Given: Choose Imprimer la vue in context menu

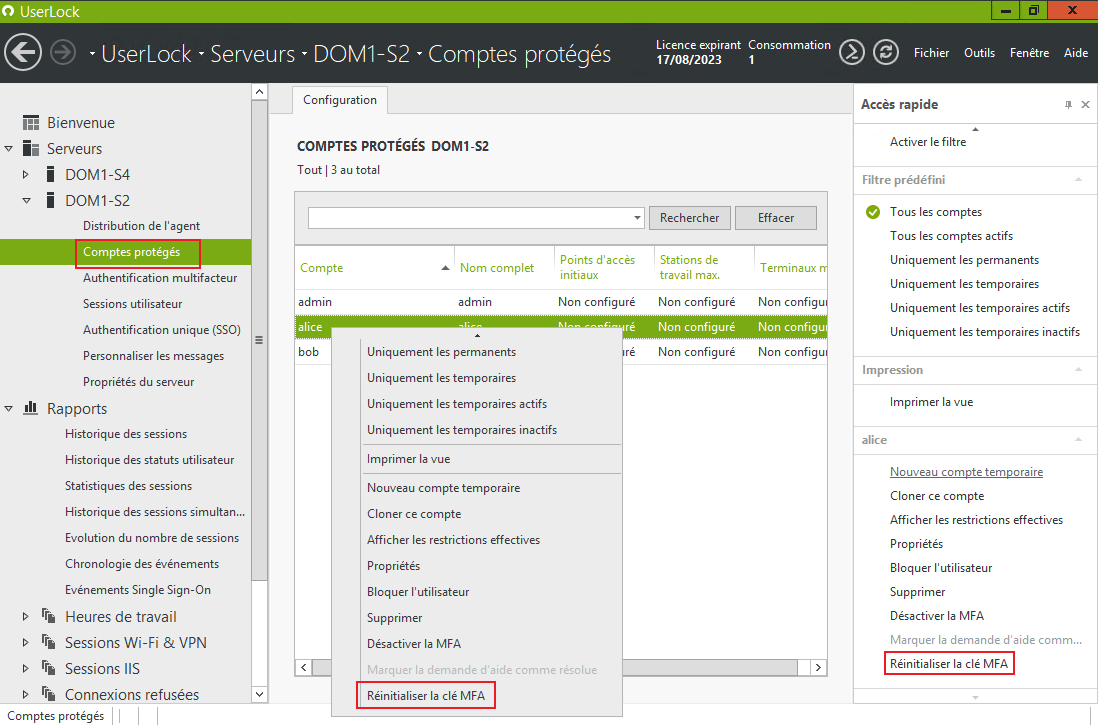Looking at the screenshot, I should click(x=408, y=459).
